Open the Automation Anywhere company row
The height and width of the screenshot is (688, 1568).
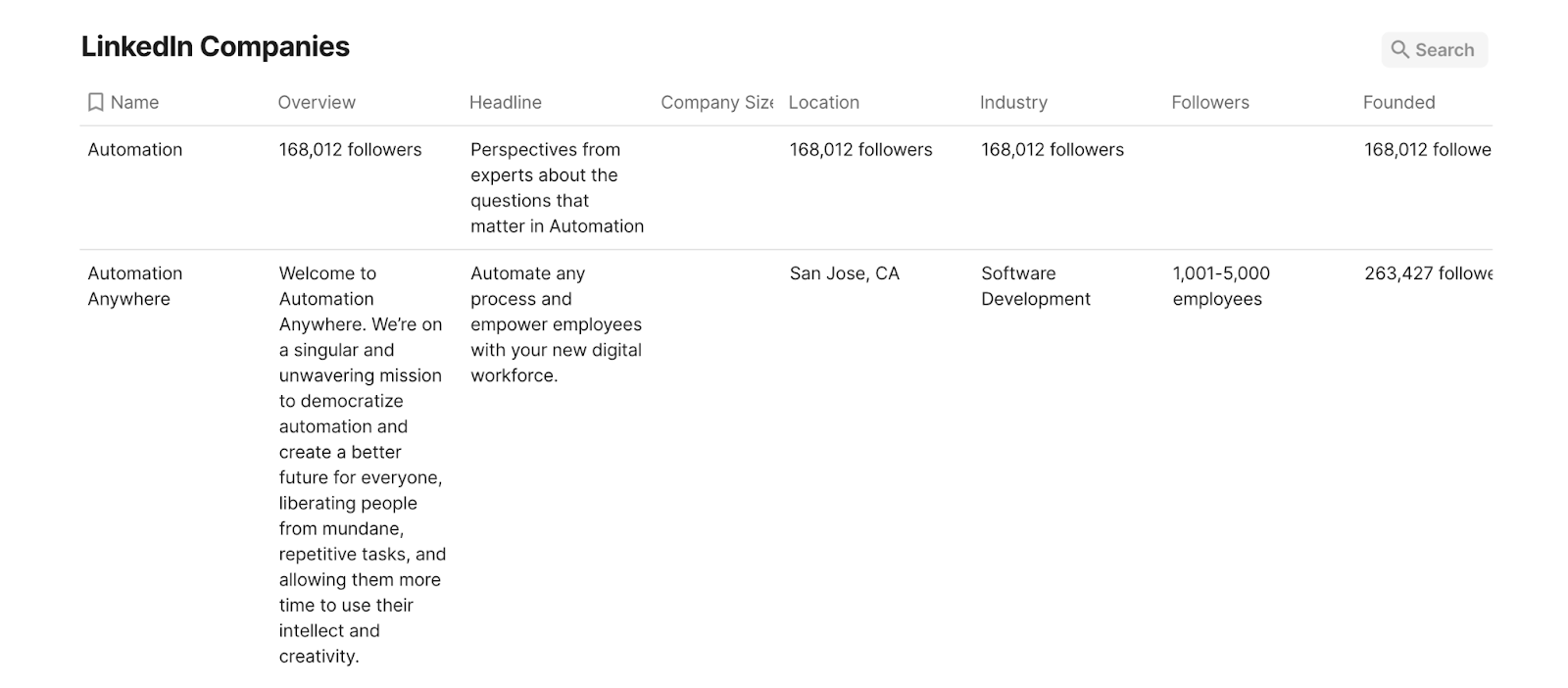point(135,286)
